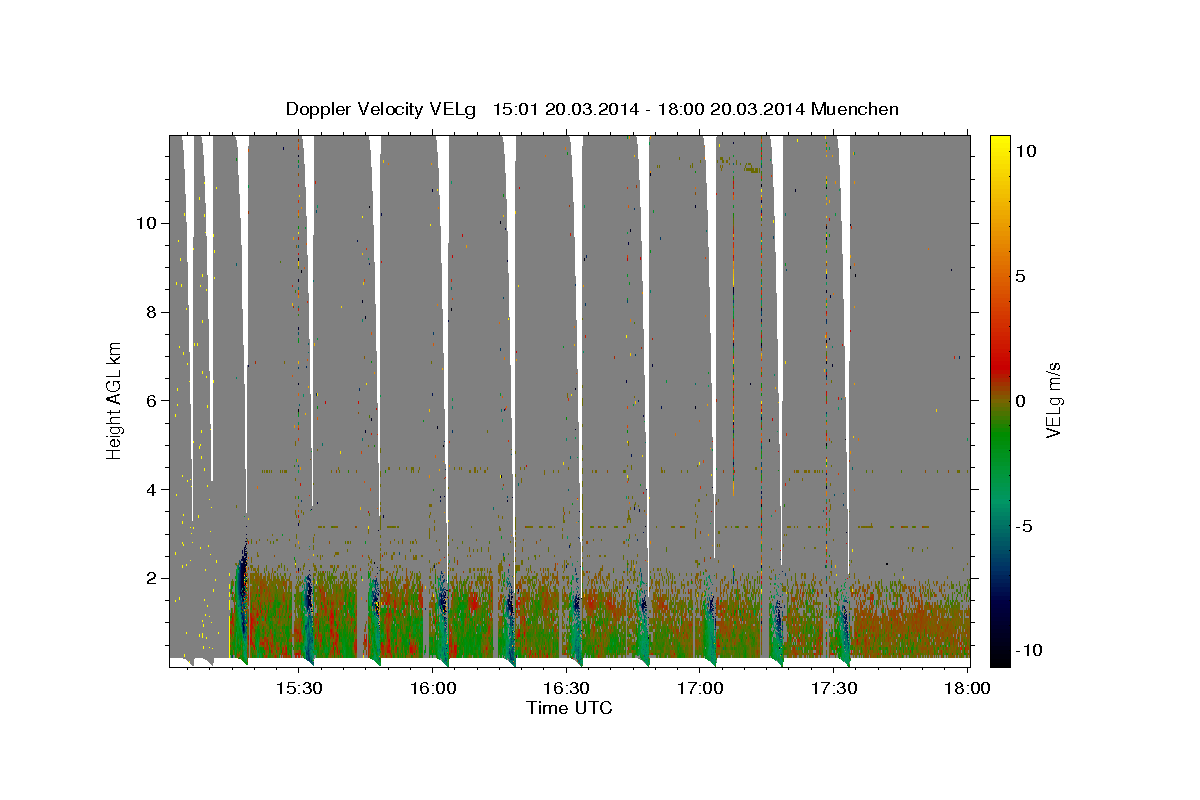Click the 18:00 time tick label
The width and height of the screenshot is (1200, 800).
968,688
